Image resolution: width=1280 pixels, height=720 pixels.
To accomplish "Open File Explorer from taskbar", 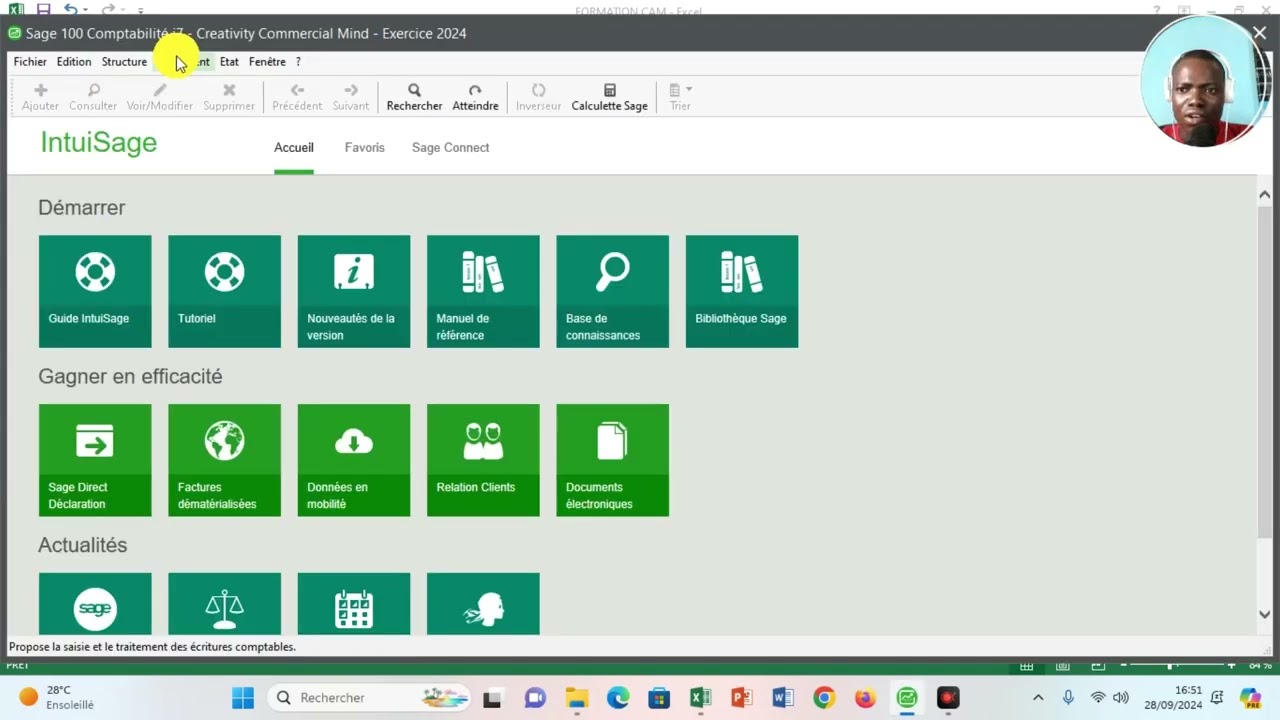I will tap(577, 698).
